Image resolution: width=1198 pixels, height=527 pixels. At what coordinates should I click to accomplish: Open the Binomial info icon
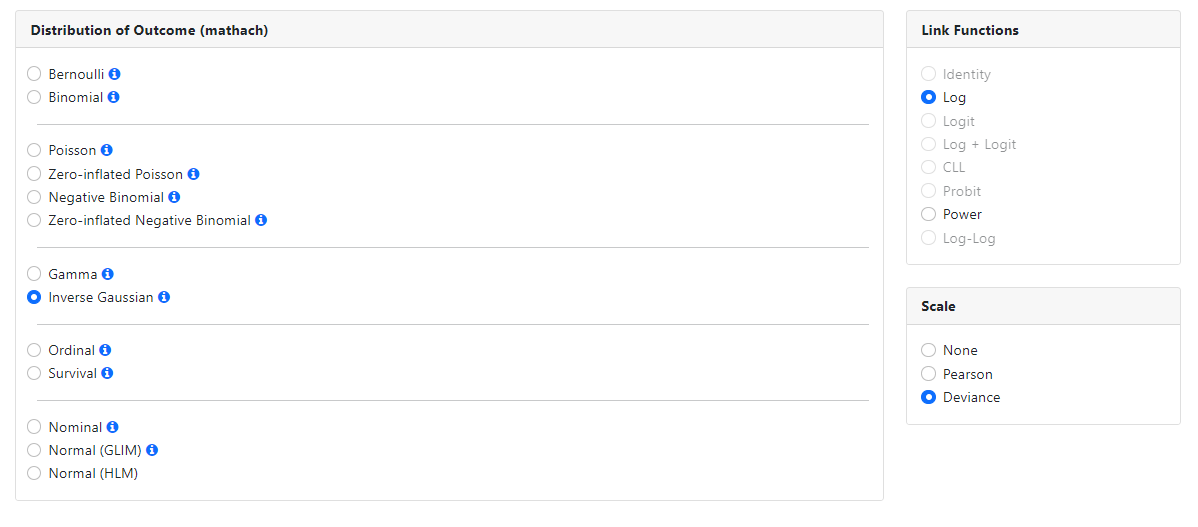[114, 97]
